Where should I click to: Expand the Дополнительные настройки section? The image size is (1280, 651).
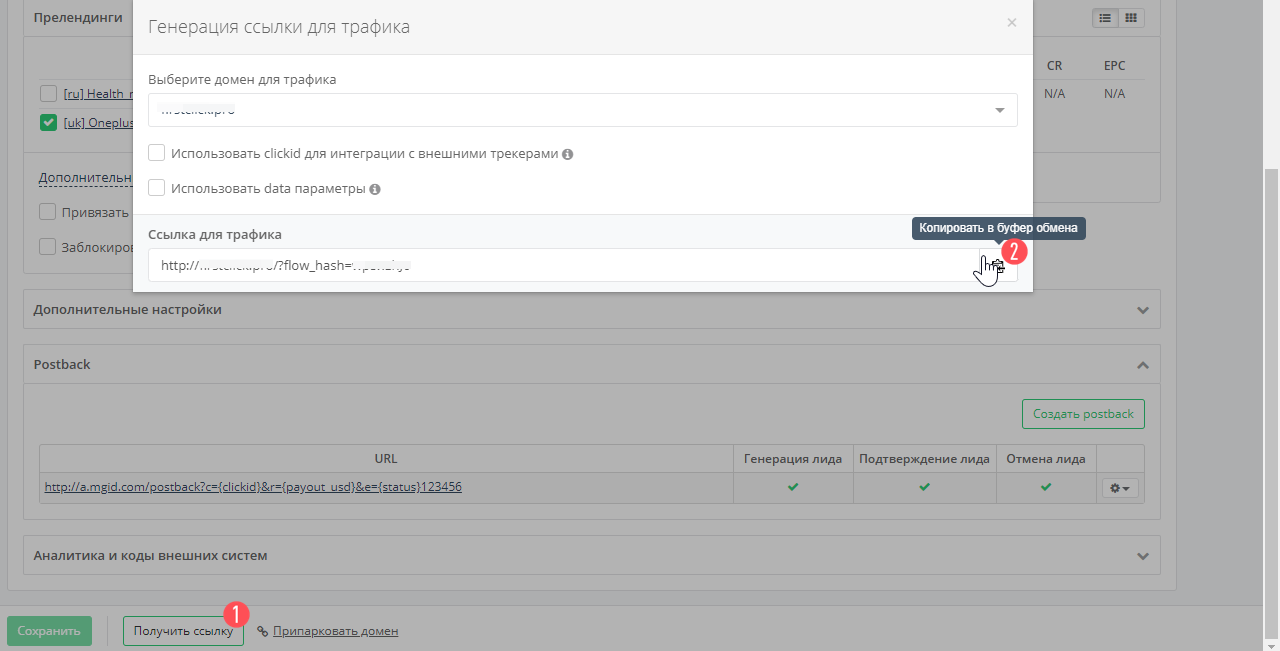click(x=1143, y=310)
